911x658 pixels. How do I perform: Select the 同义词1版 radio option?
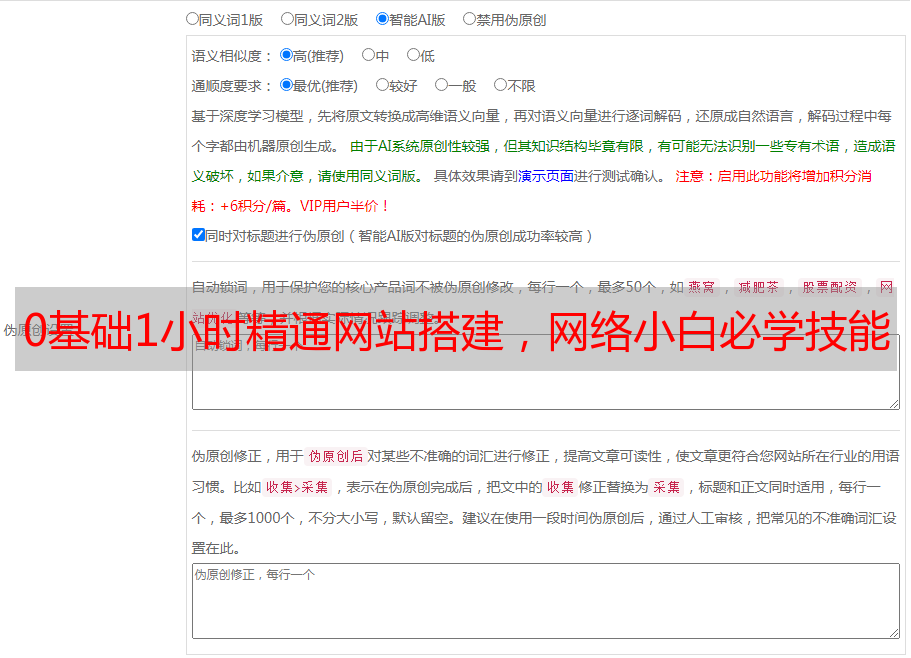[192, 19]
